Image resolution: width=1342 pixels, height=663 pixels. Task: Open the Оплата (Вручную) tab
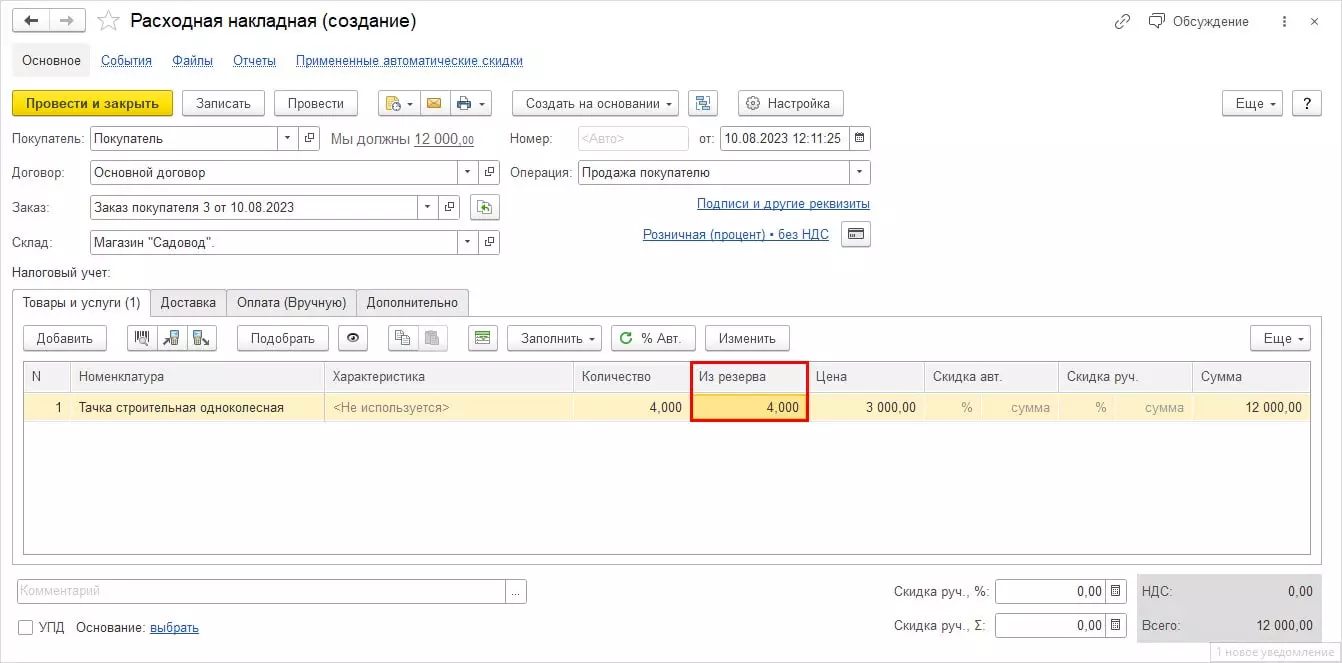pos(291,302)
